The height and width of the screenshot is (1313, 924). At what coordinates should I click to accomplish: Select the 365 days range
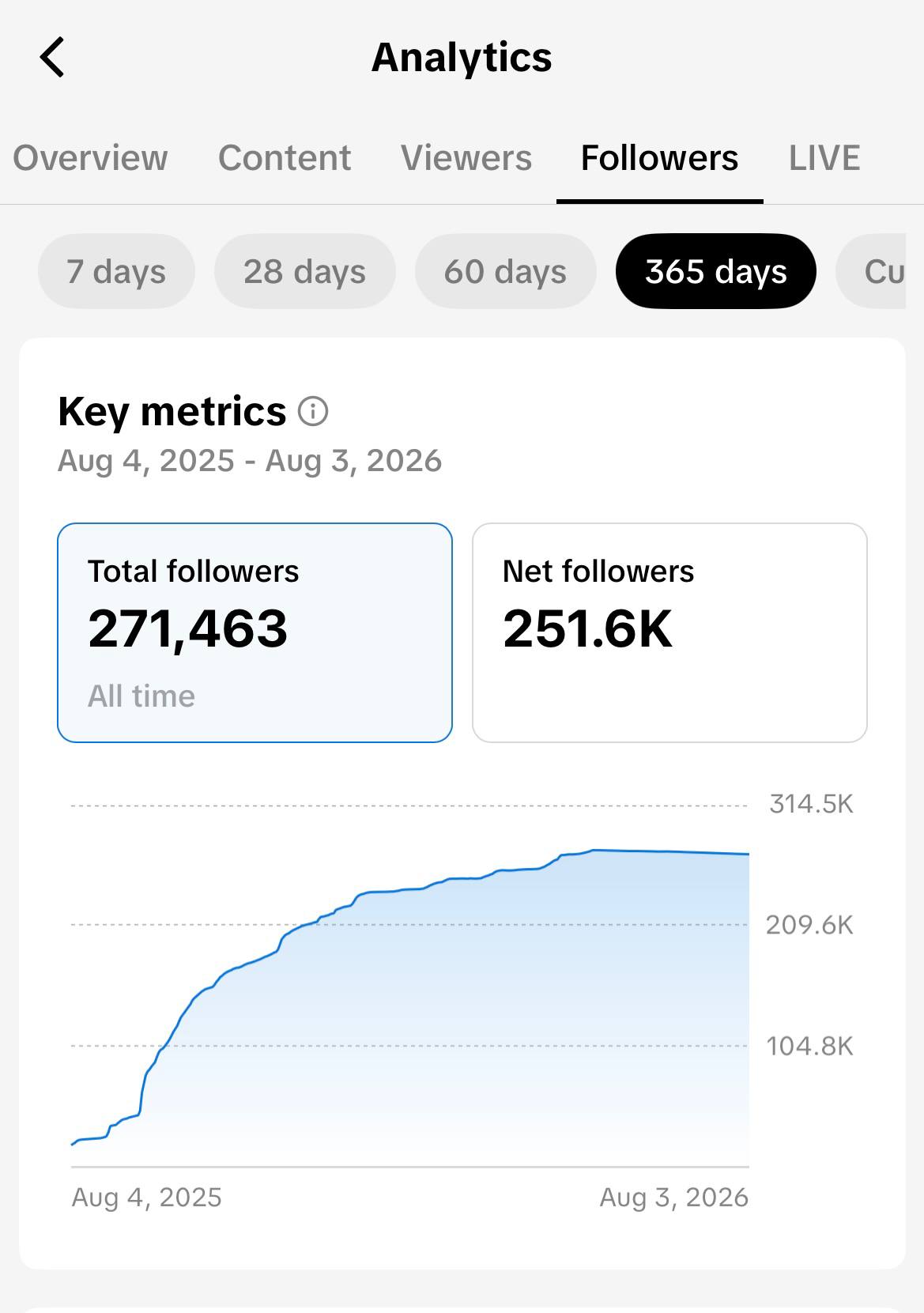[x=715, y=271]
